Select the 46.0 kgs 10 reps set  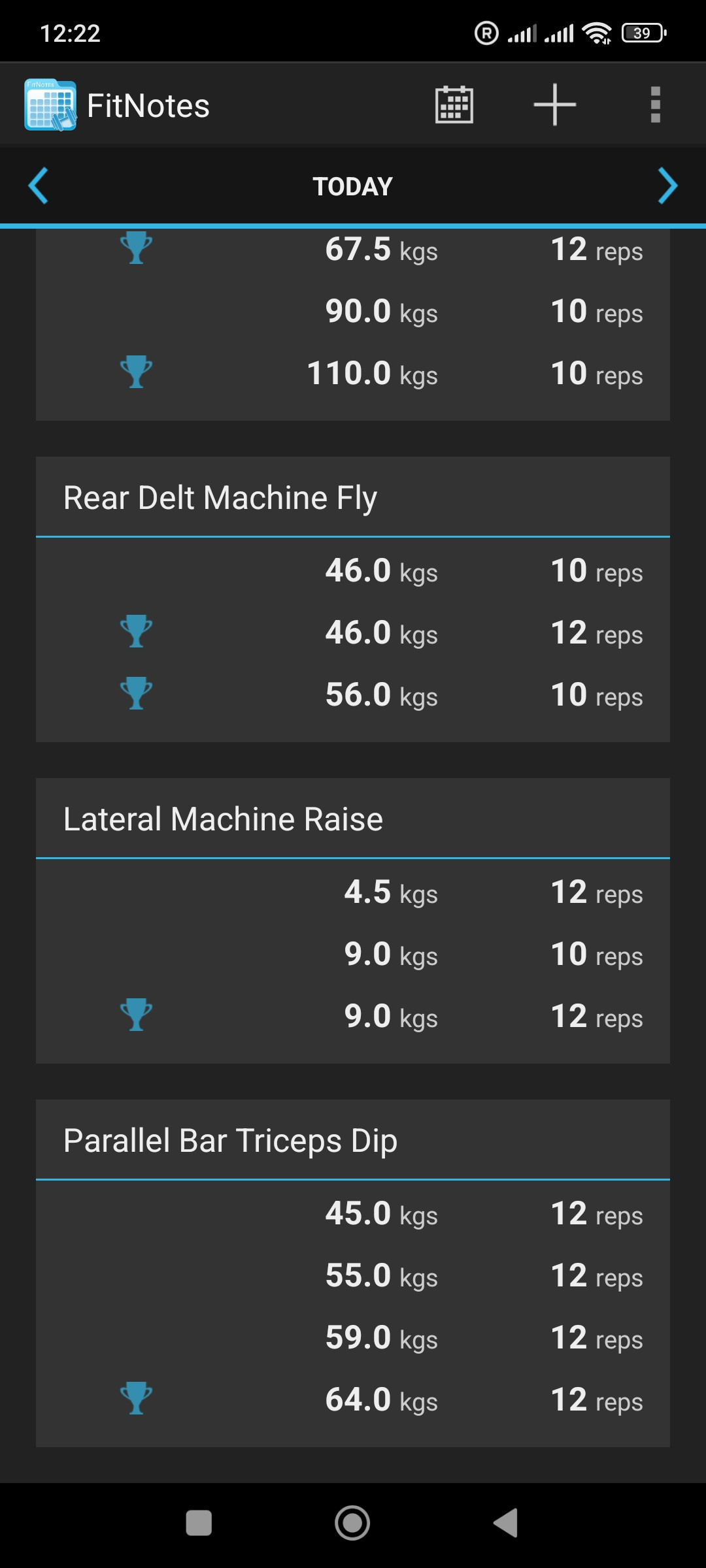pos(353,570)
